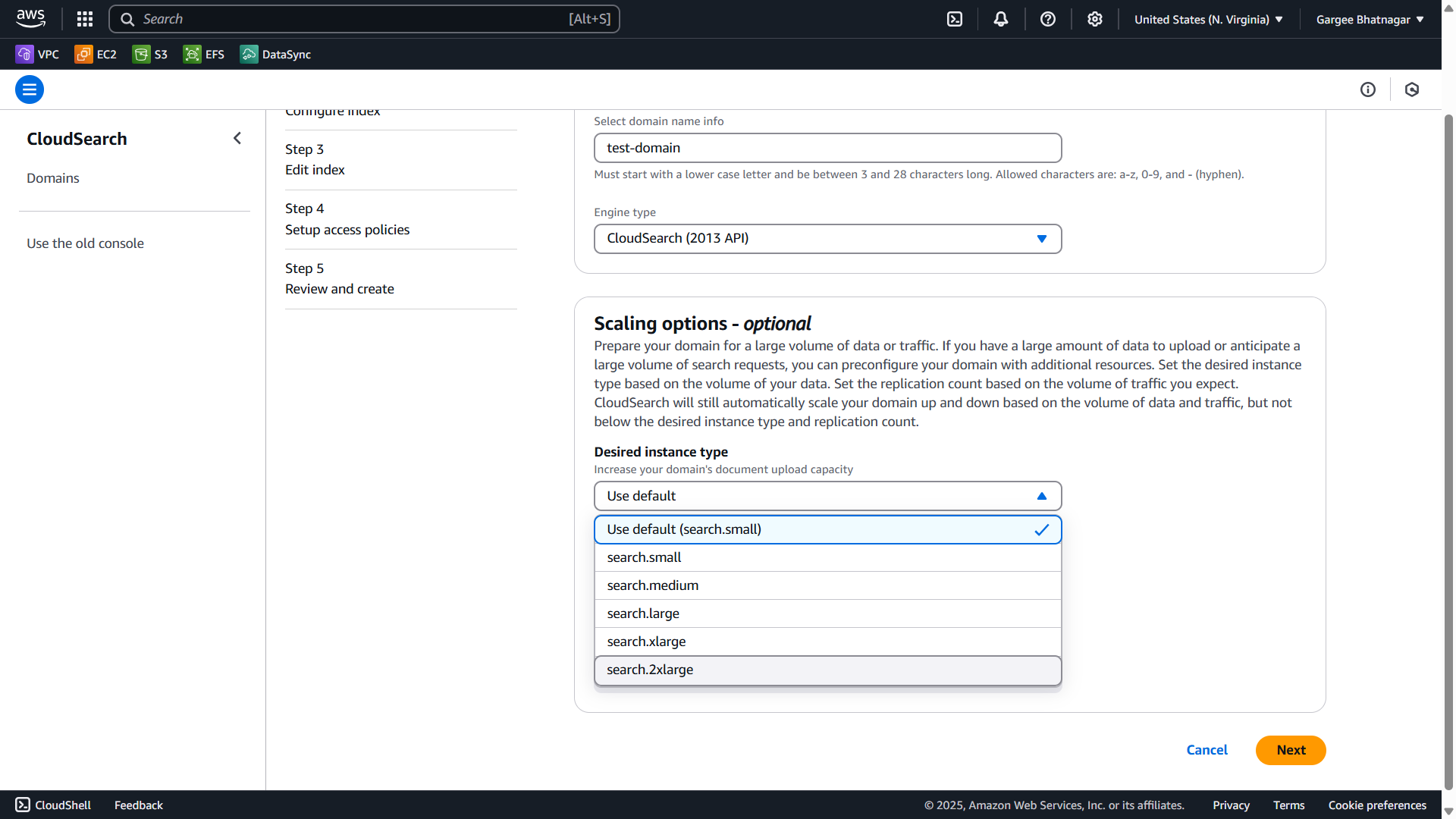
Task: Open the S3 shortcut
Action: pos(150,54)
